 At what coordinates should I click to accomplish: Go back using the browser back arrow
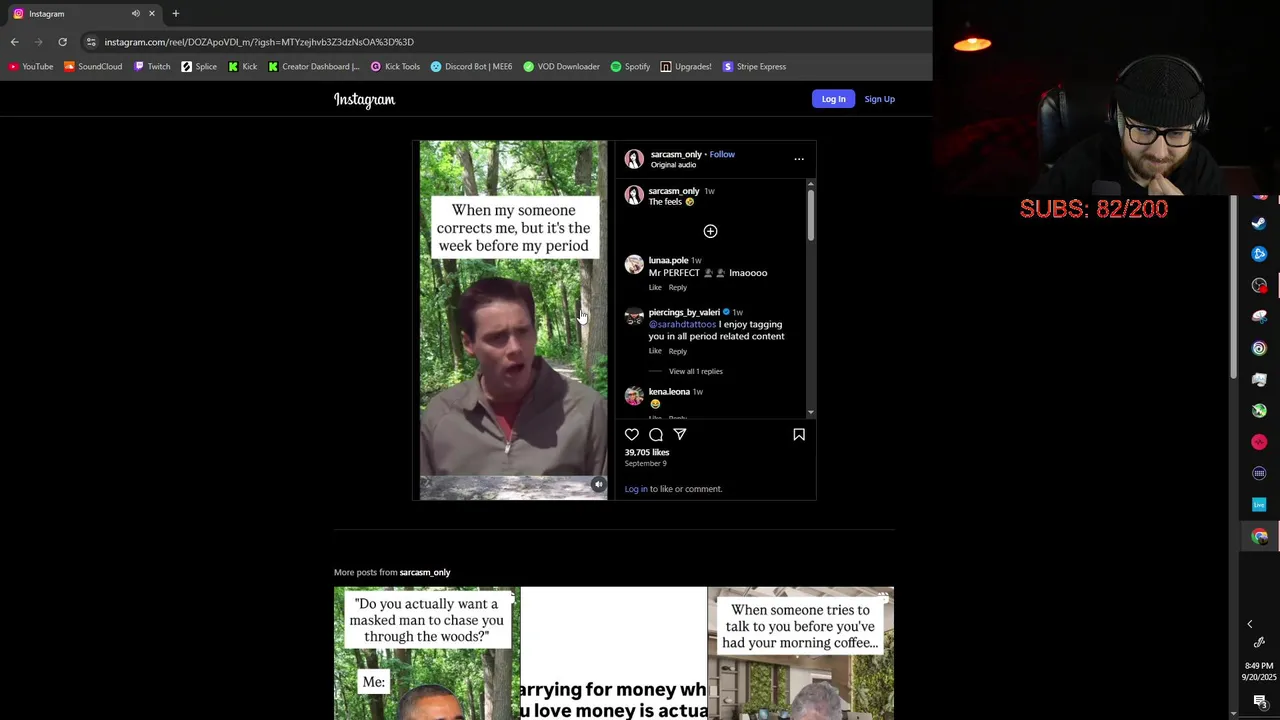pyautogui.click(x=14, y=42)
